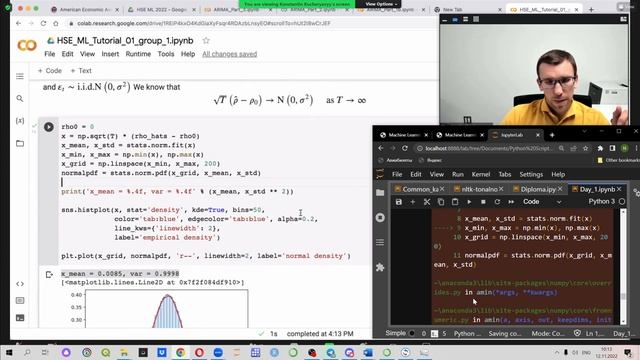Image resolution: width=640 pixels, height=360 pixels.
Task: Open new tab in JupyterLab browser window
Action: tap(552, 135)
